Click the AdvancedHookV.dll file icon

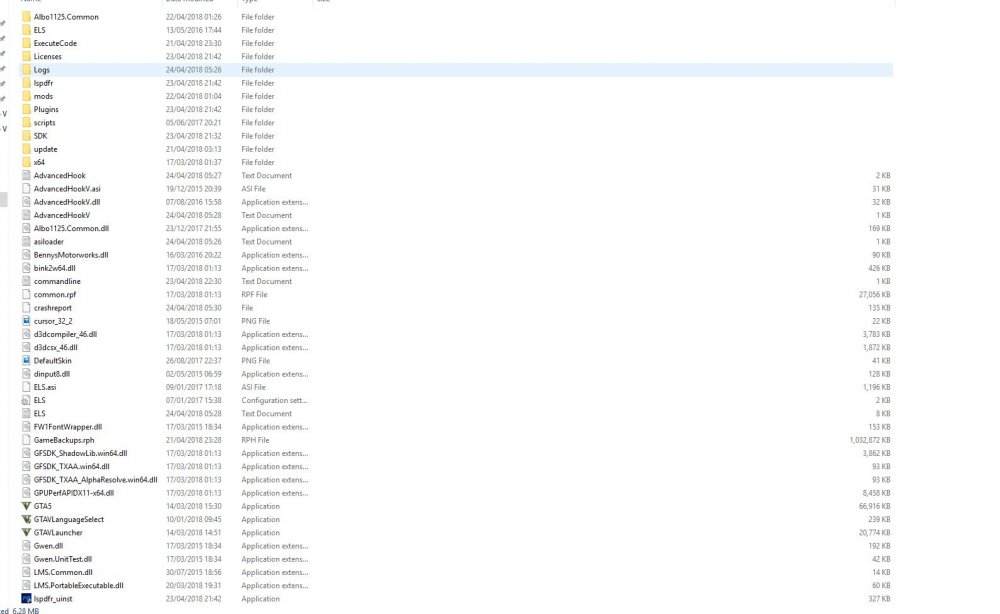click(26, 201)
